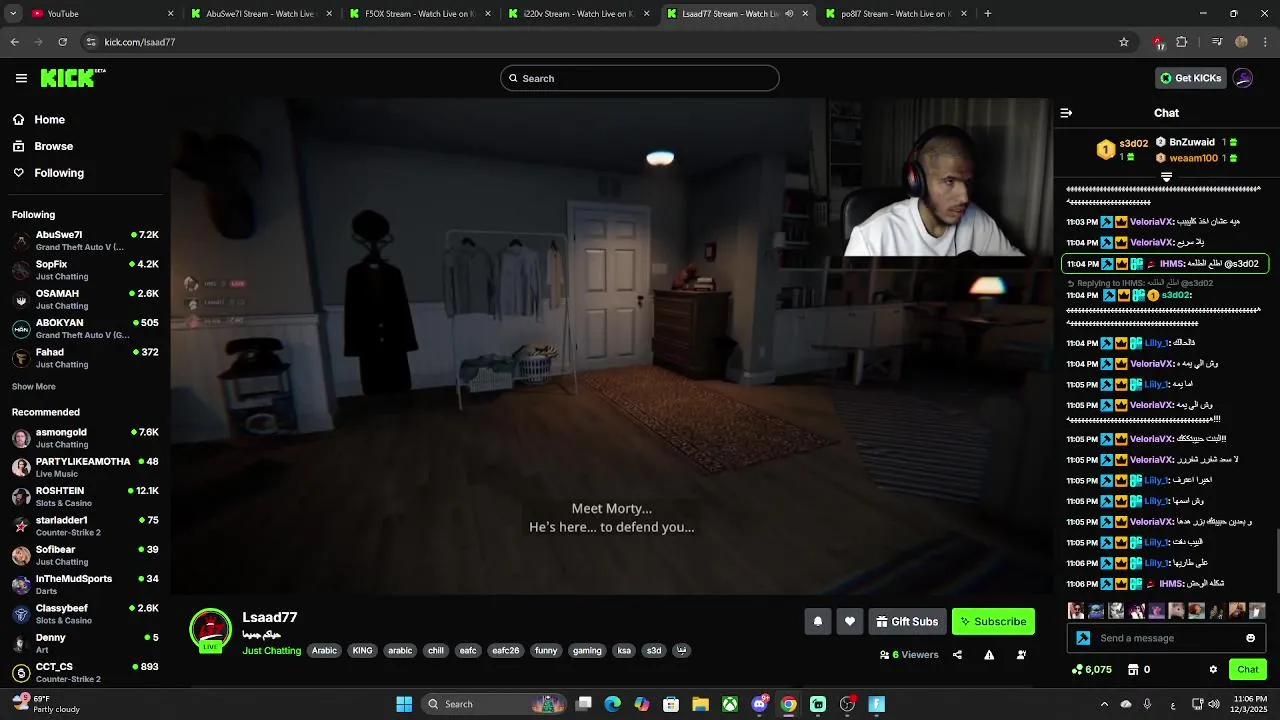View site information icon in address bar
Screen dimensions: 1280x720
91,42
